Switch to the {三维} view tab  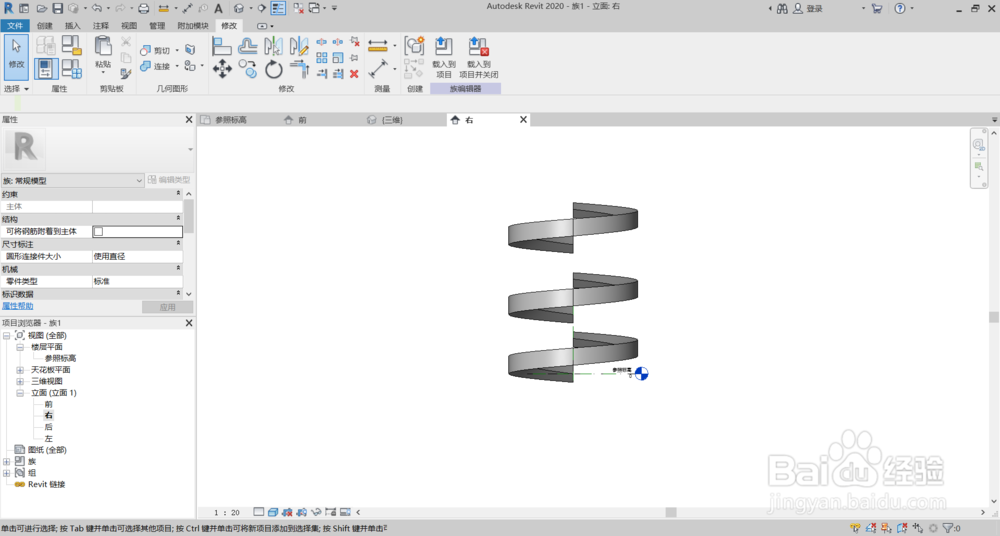[x=392, y=120]
